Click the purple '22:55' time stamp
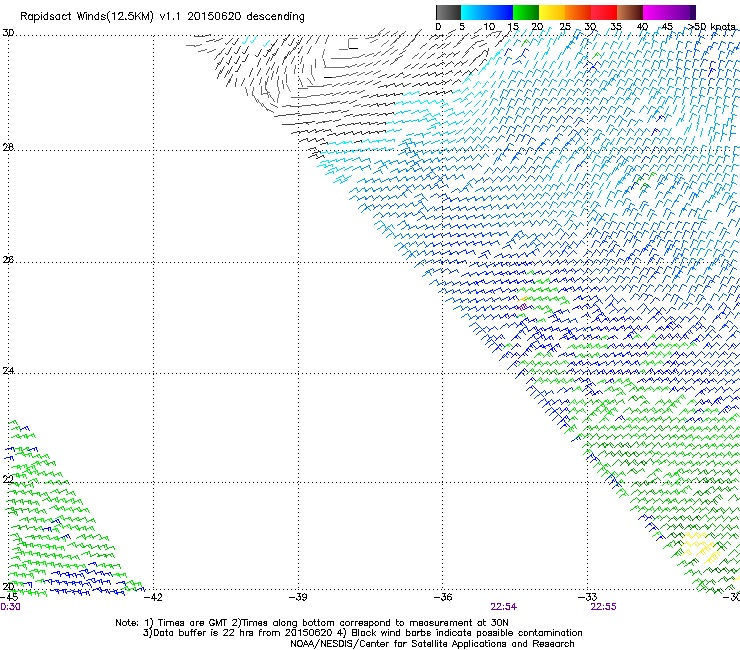This screenshot has width=740, height=650. coord(604,607)
